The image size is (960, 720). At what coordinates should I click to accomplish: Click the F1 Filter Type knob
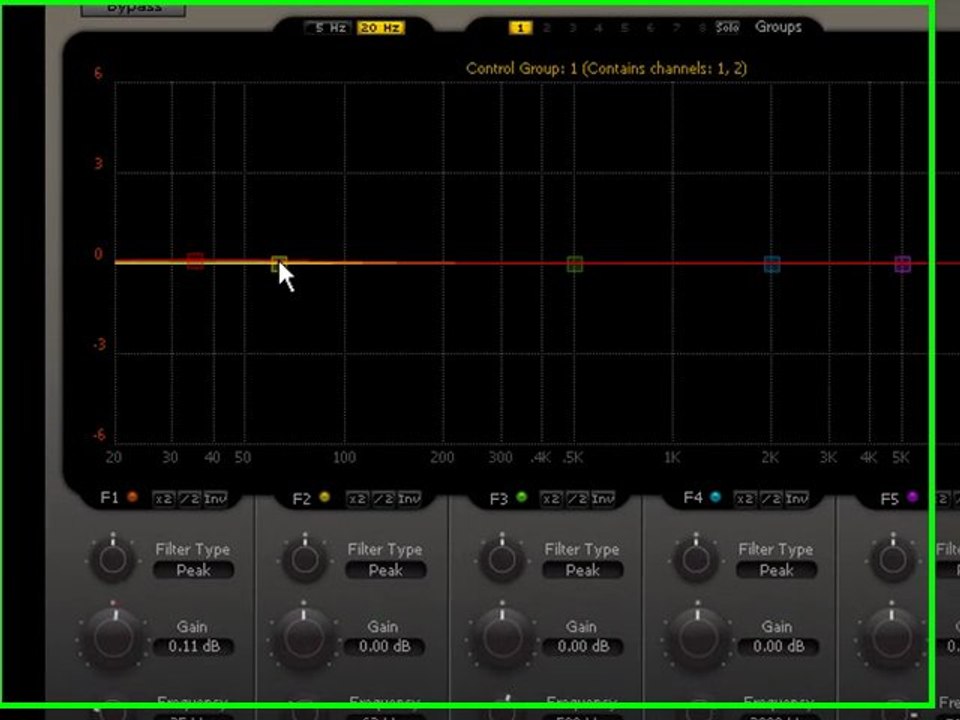(x=113, y=559)
